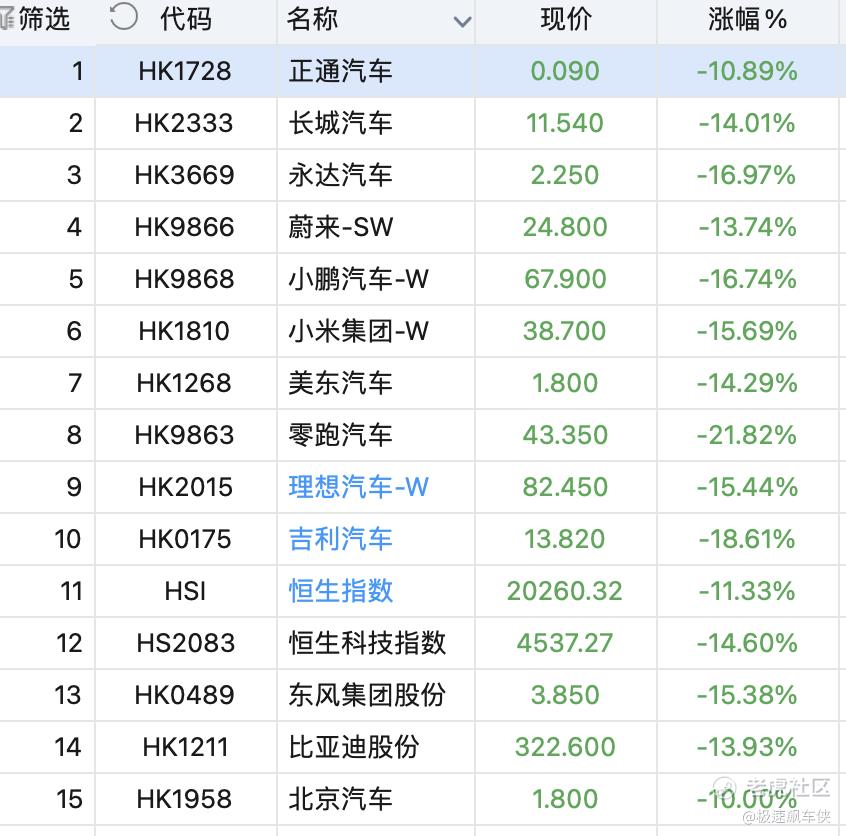
Task: Select 北京汽车 stock name
Action: click(x=340, y=799)
